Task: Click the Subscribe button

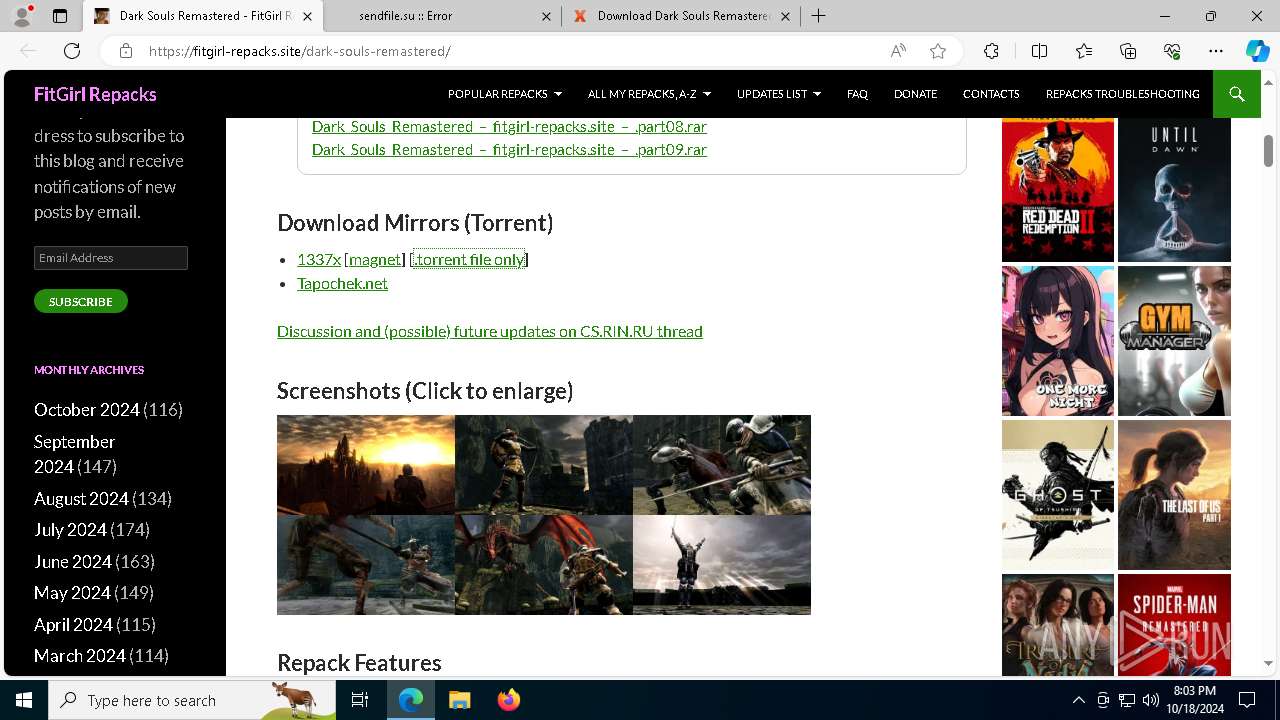Action: 81,301
